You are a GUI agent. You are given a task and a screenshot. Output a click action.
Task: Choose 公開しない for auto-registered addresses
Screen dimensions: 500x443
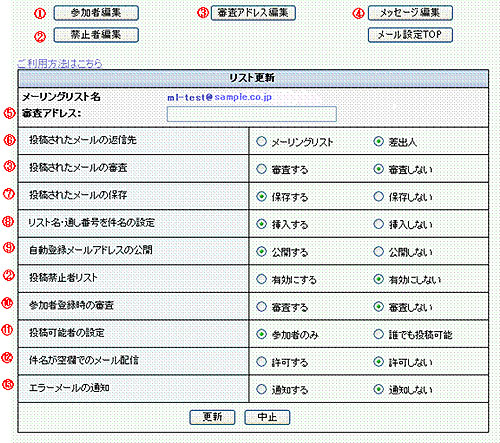click(379, 251)
